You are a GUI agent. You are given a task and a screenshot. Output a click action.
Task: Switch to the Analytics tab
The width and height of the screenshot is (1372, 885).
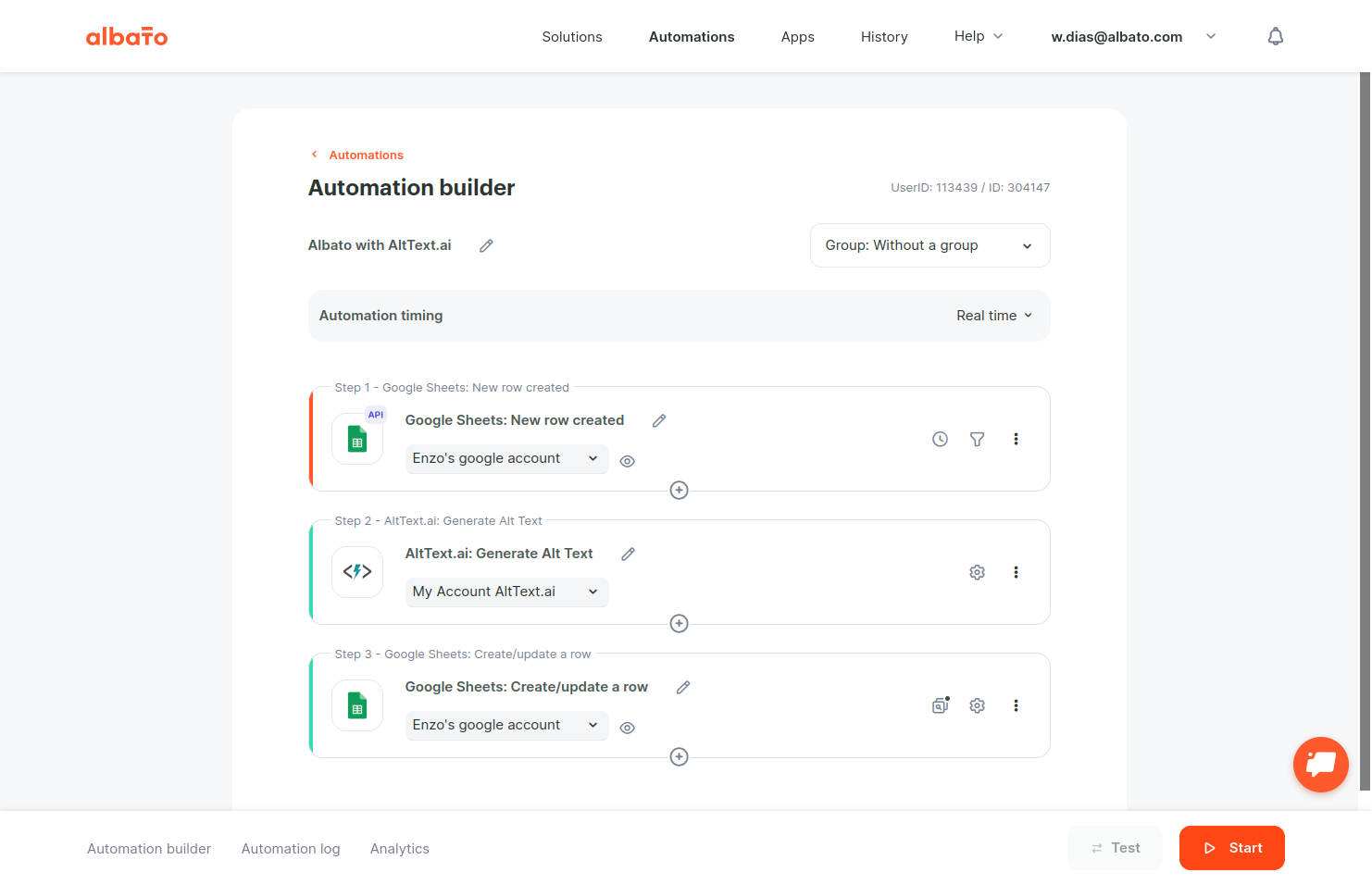[400, 849]
